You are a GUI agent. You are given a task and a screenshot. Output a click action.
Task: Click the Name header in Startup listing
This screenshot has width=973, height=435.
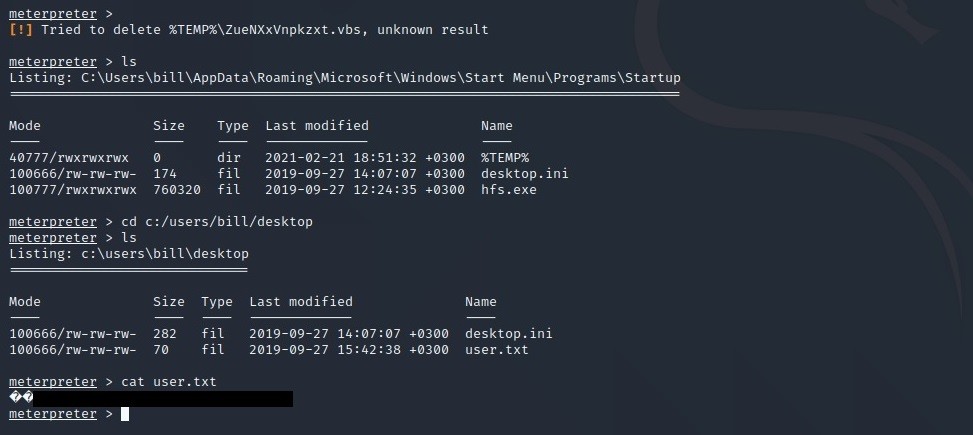496,126
